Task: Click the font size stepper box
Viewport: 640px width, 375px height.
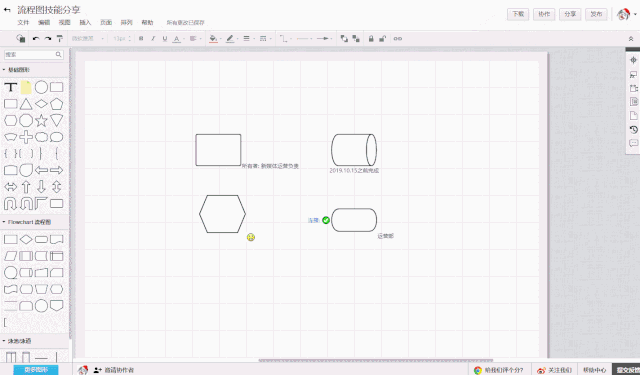Action: coord(122,38)
